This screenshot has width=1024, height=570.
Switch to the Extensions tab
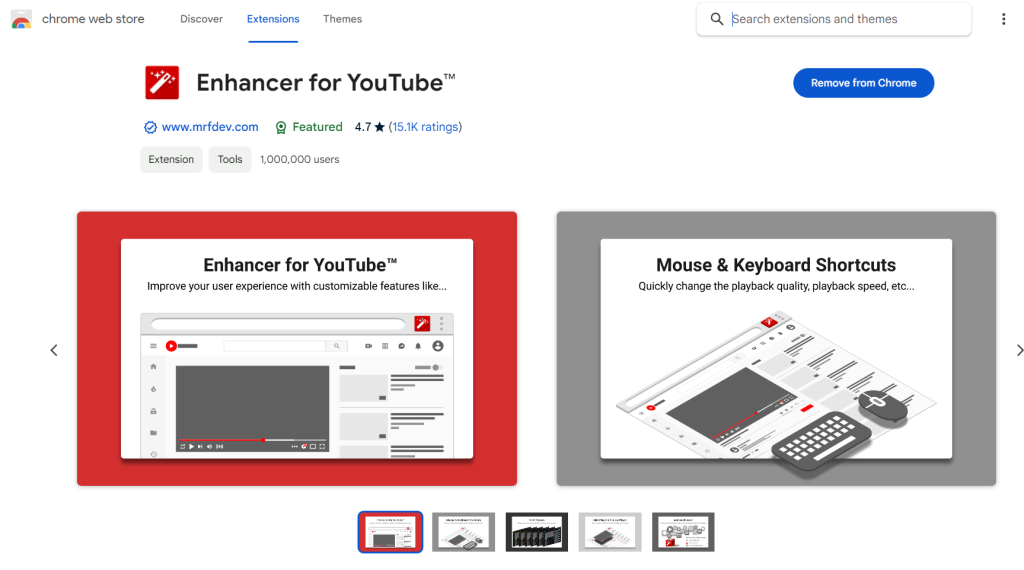point(273,19)
